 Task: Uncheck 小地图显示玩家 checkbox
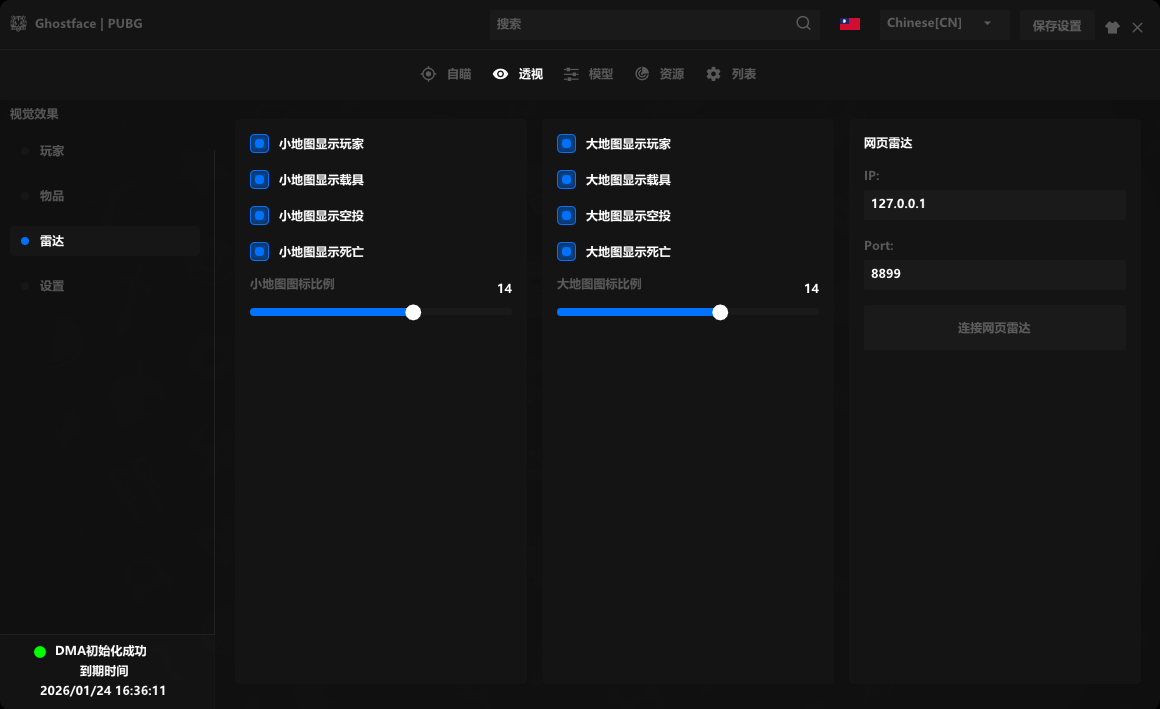[259, 144]
